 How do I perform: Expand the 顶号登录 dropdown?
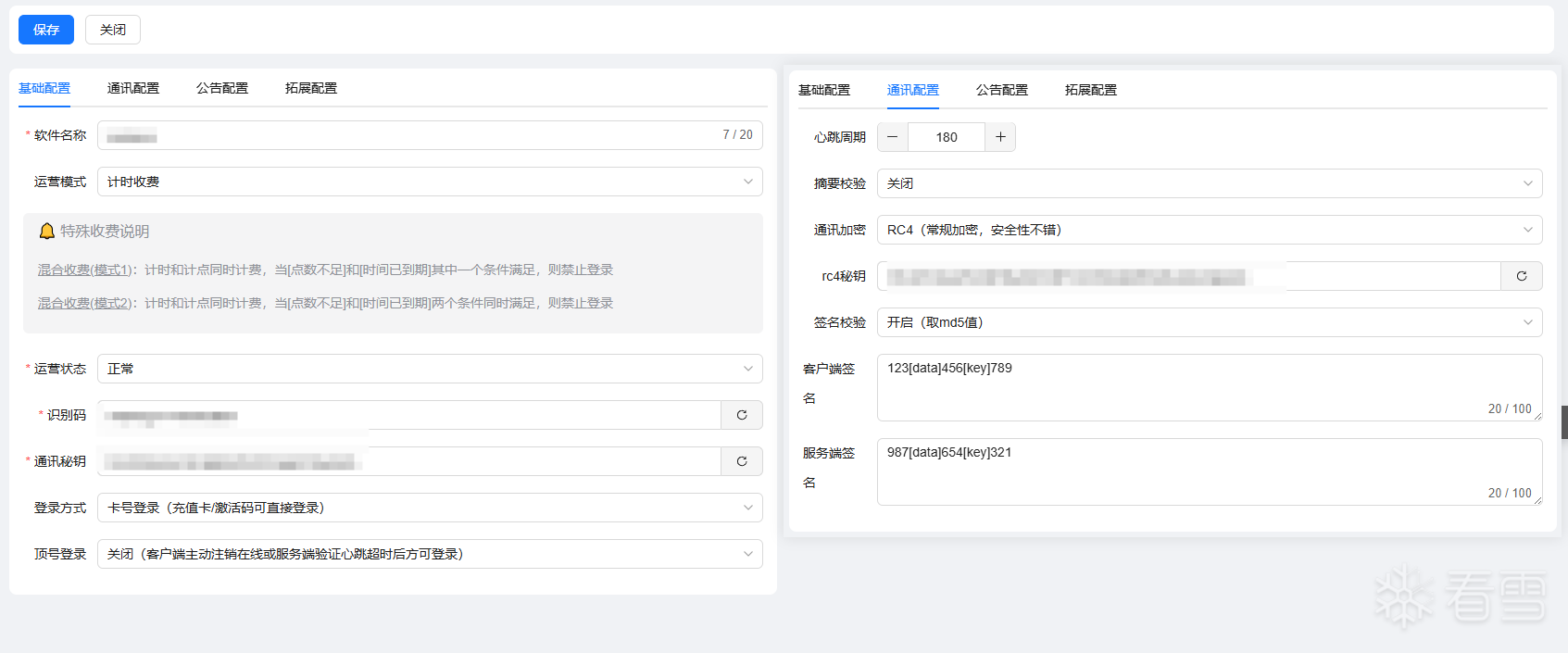[x=430, y=554]
